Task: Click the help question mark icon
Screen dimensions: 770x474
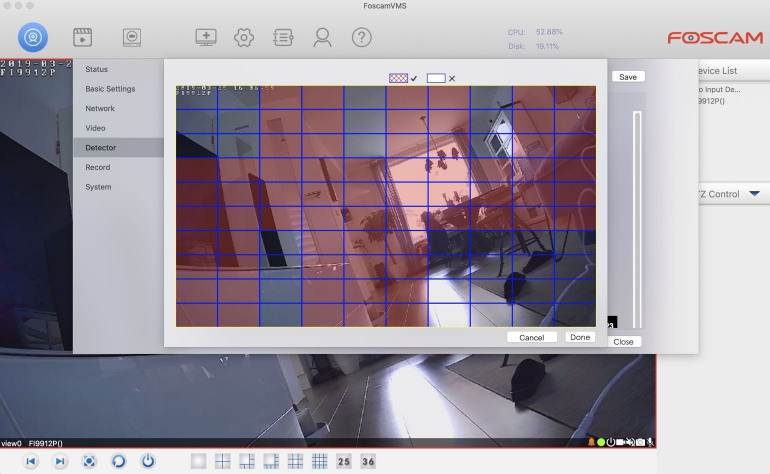Action: point(361,38)
